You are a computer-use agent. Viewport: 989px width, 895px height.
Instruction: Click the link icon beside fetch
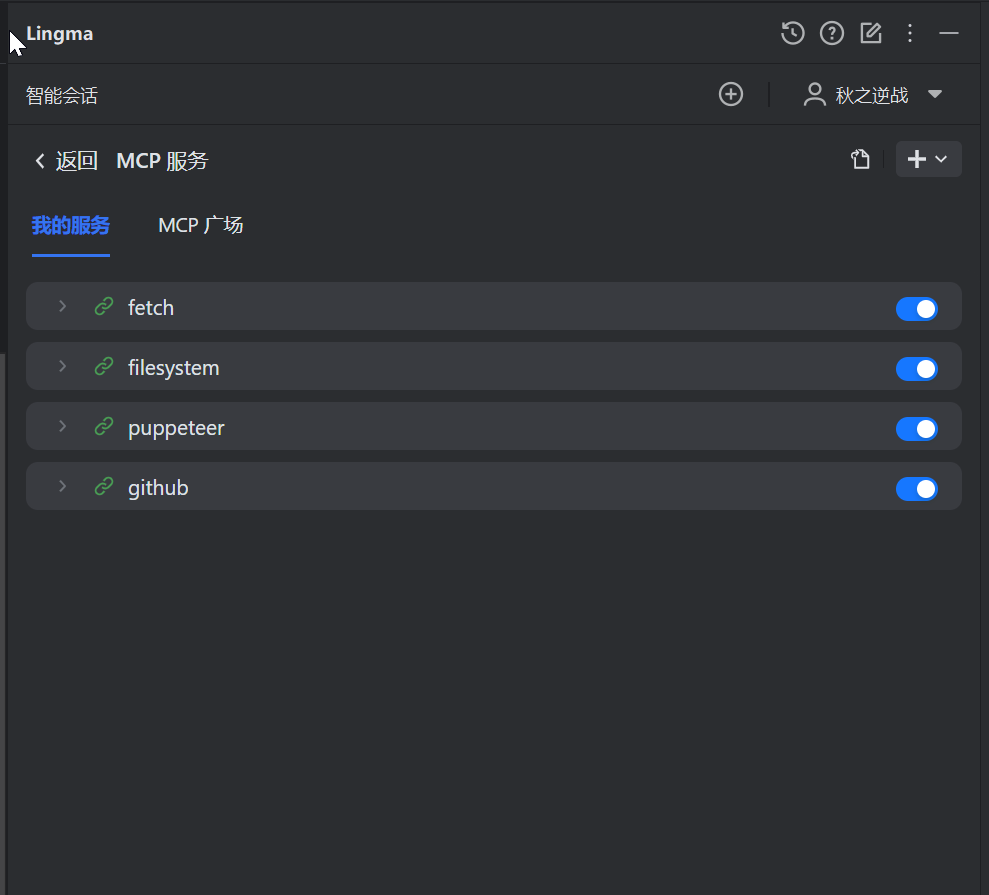point(104,307)
